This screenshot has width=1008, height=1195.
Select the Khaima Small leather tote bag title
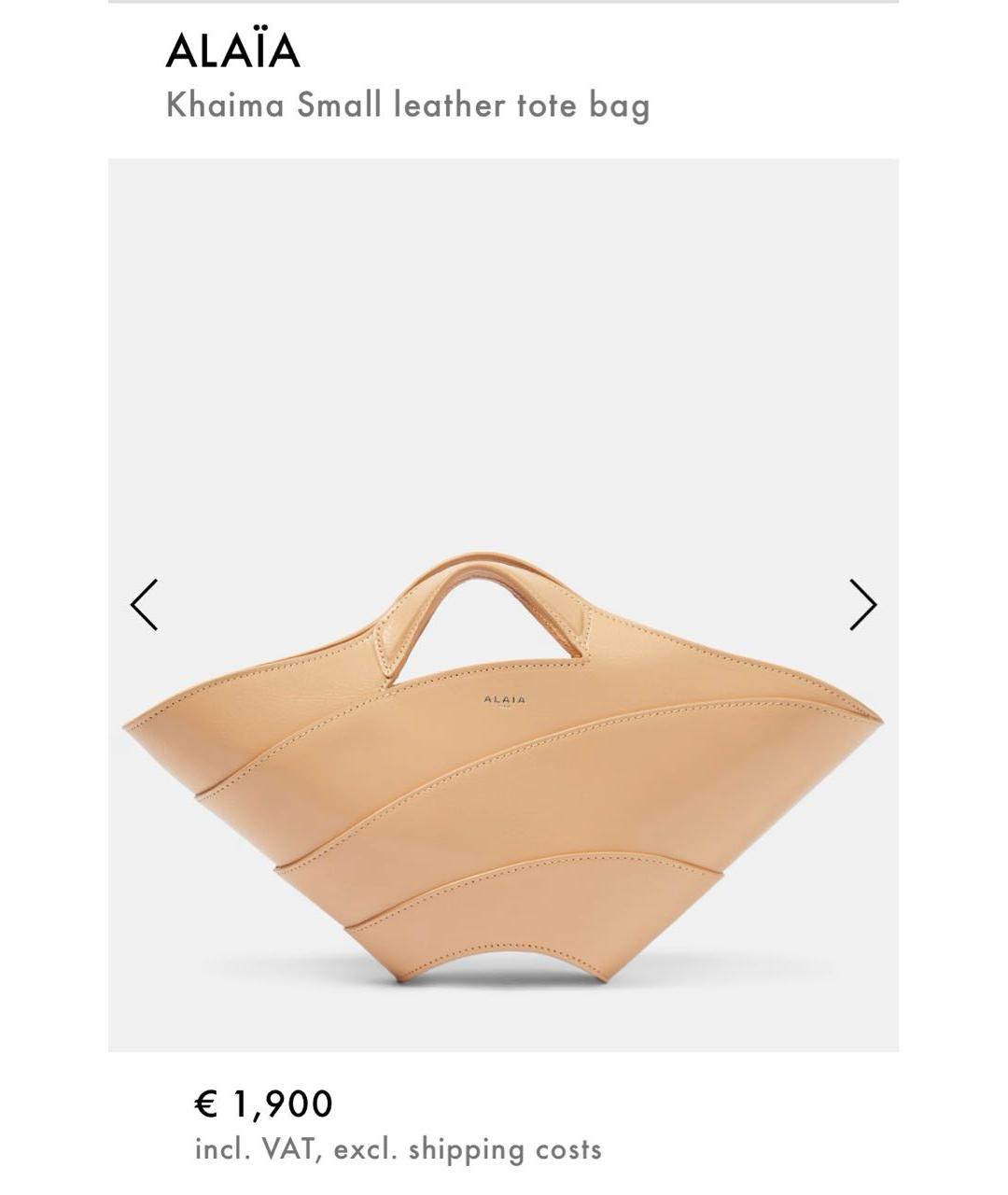[x=408, y=105]
